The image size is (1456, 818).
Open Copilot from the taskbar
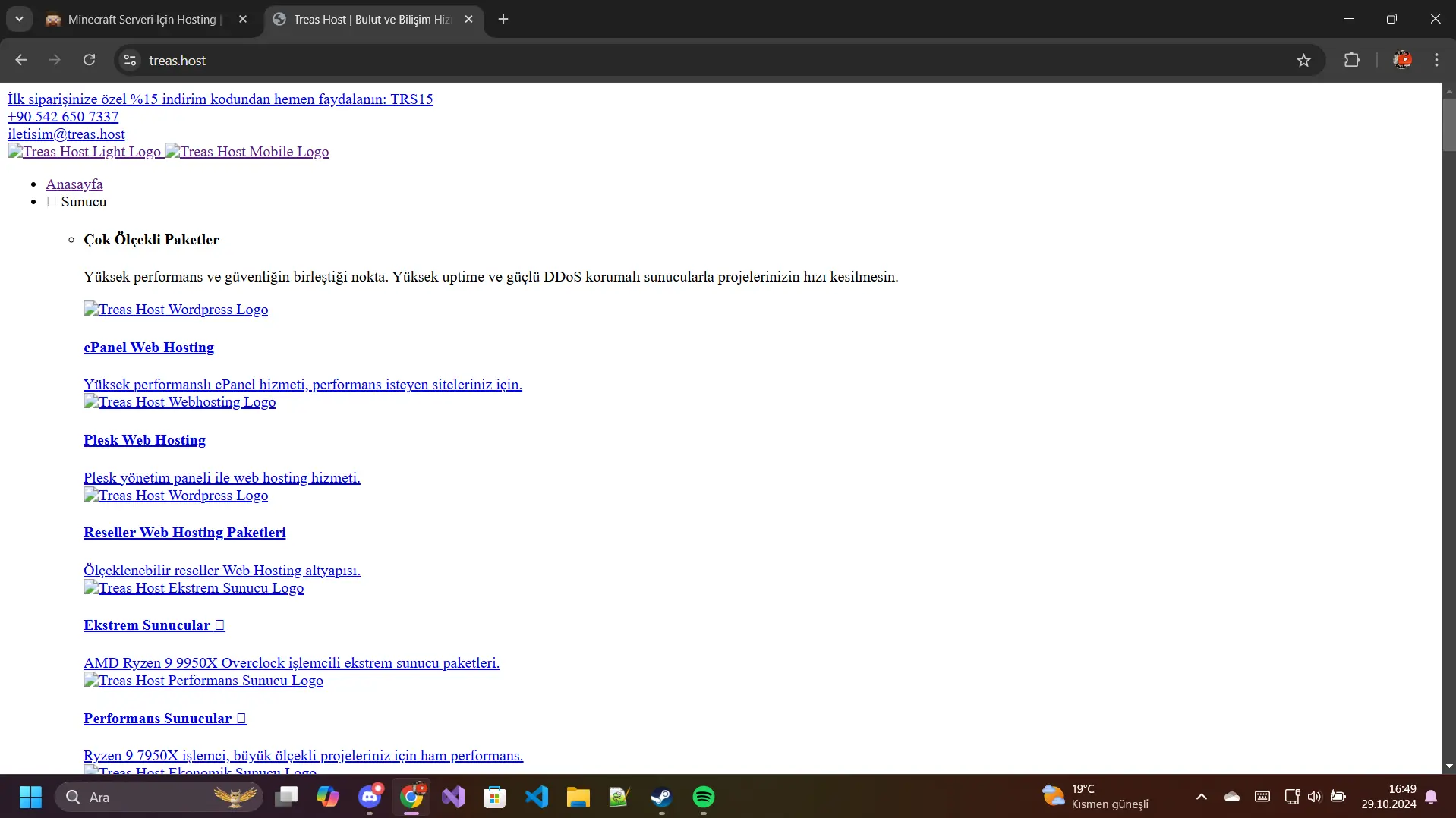click(x=328, y=797)
